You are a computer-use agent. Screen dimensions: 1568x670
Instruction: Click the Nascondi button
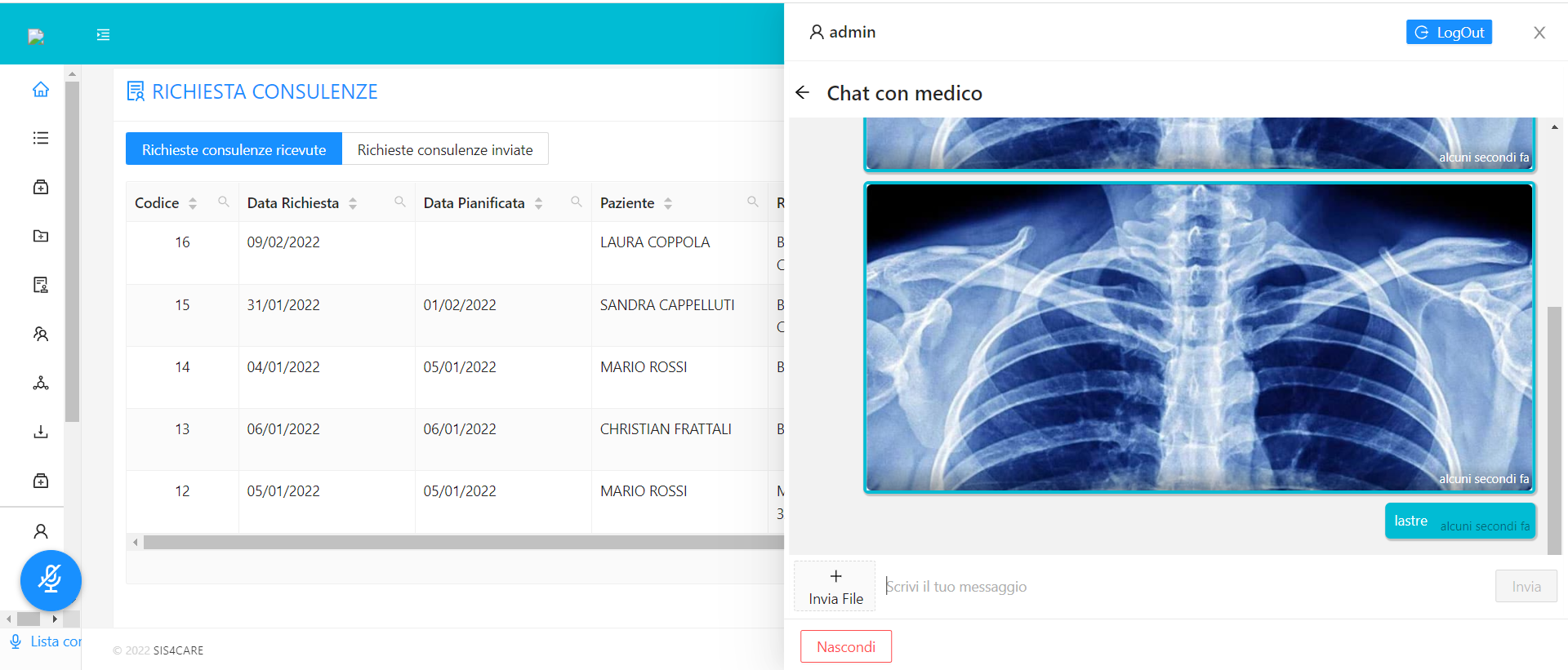(845, 646)
